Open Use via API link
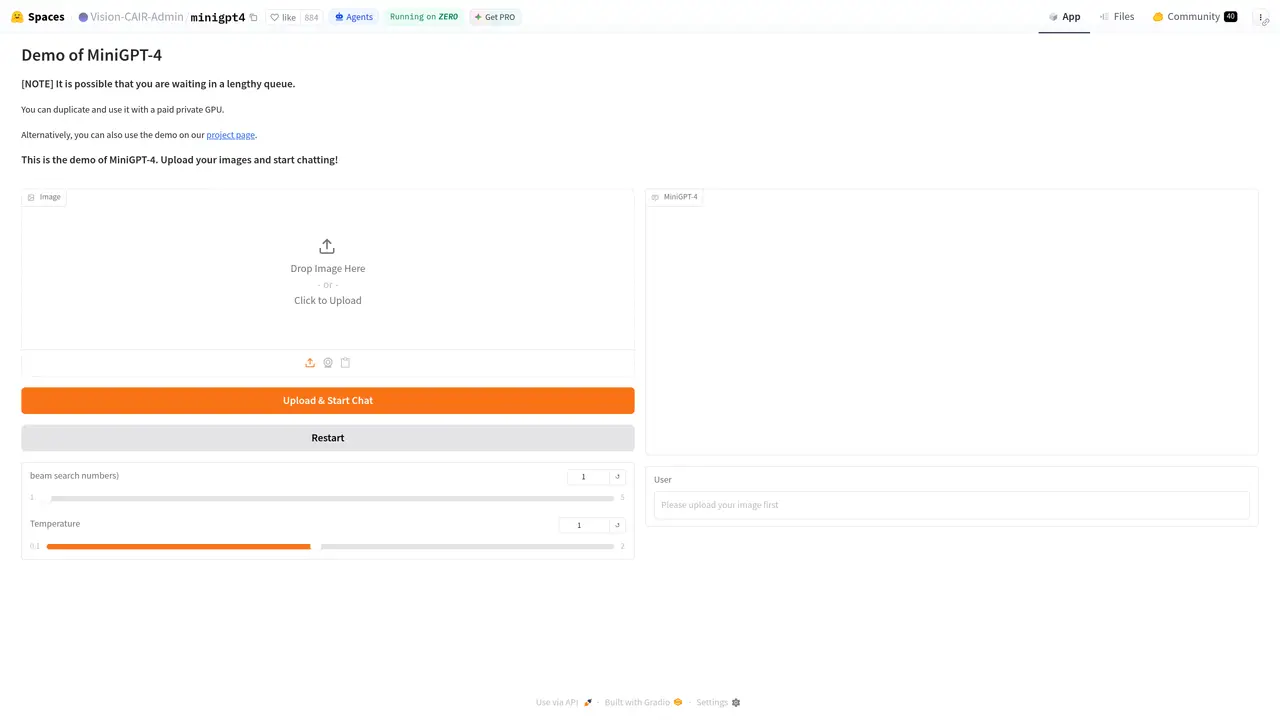This screenshot has height=720, width=1280. coord(564,703)
